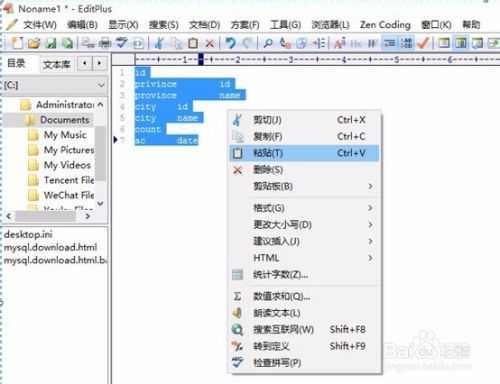Toggle the orange checkmark spell check button
The width and height of the screenshot is (500, 384).
click(423, 43)
